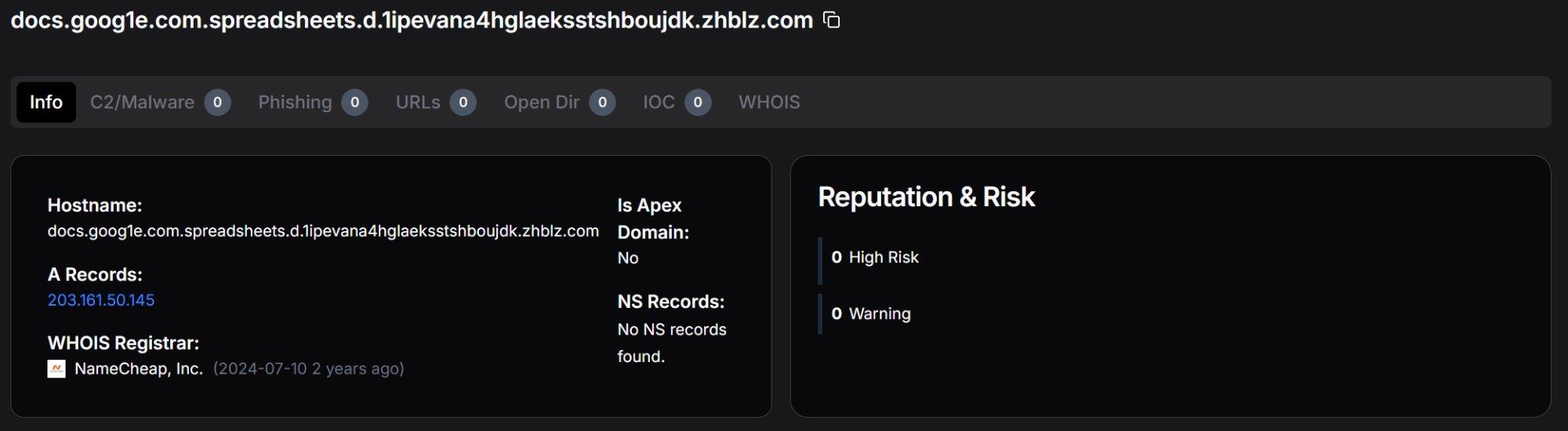
Task: Select the URLs tab
Action: tap(418, 103)
